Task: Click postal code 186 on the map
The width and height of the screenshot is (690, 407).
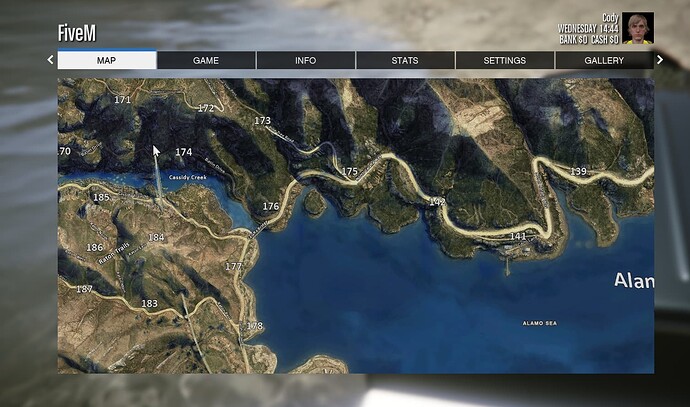Action: pos(95,247)
